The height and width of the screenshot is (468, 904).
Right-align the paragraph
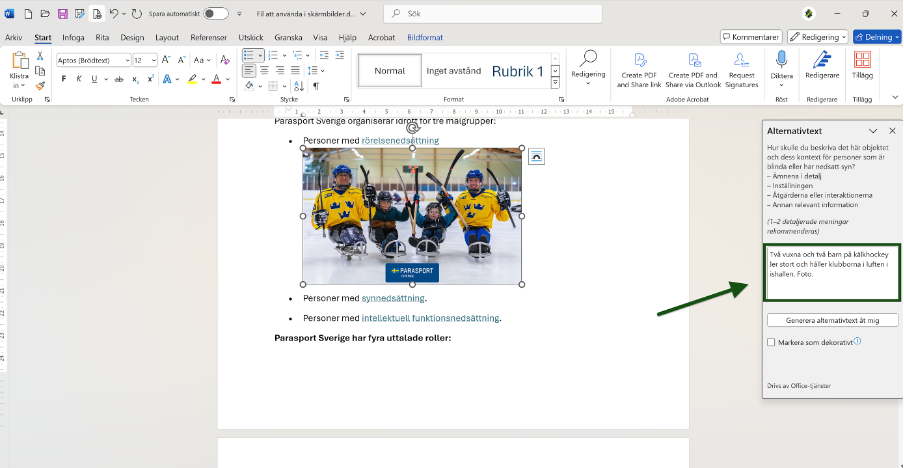point(280,70)
